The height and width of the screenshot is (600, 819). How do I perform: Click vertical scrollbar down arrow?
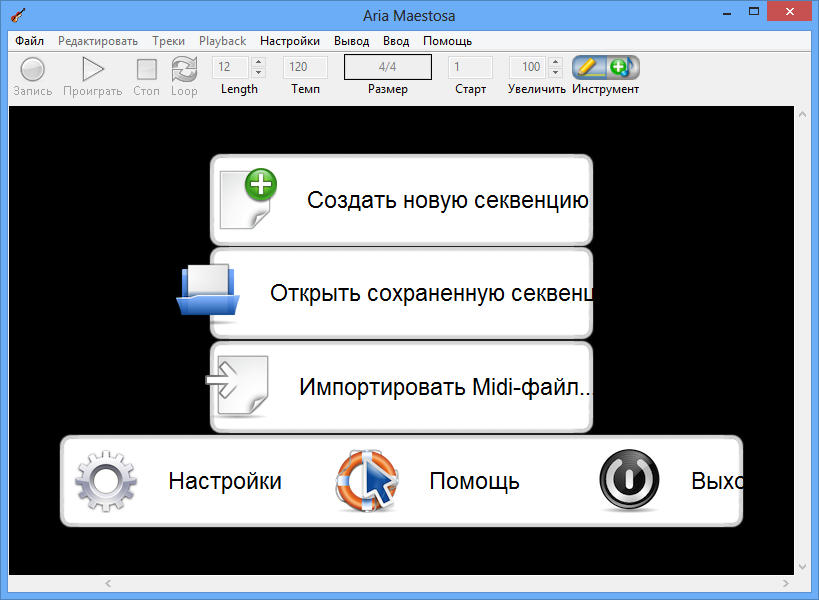(x=802, y=567)
